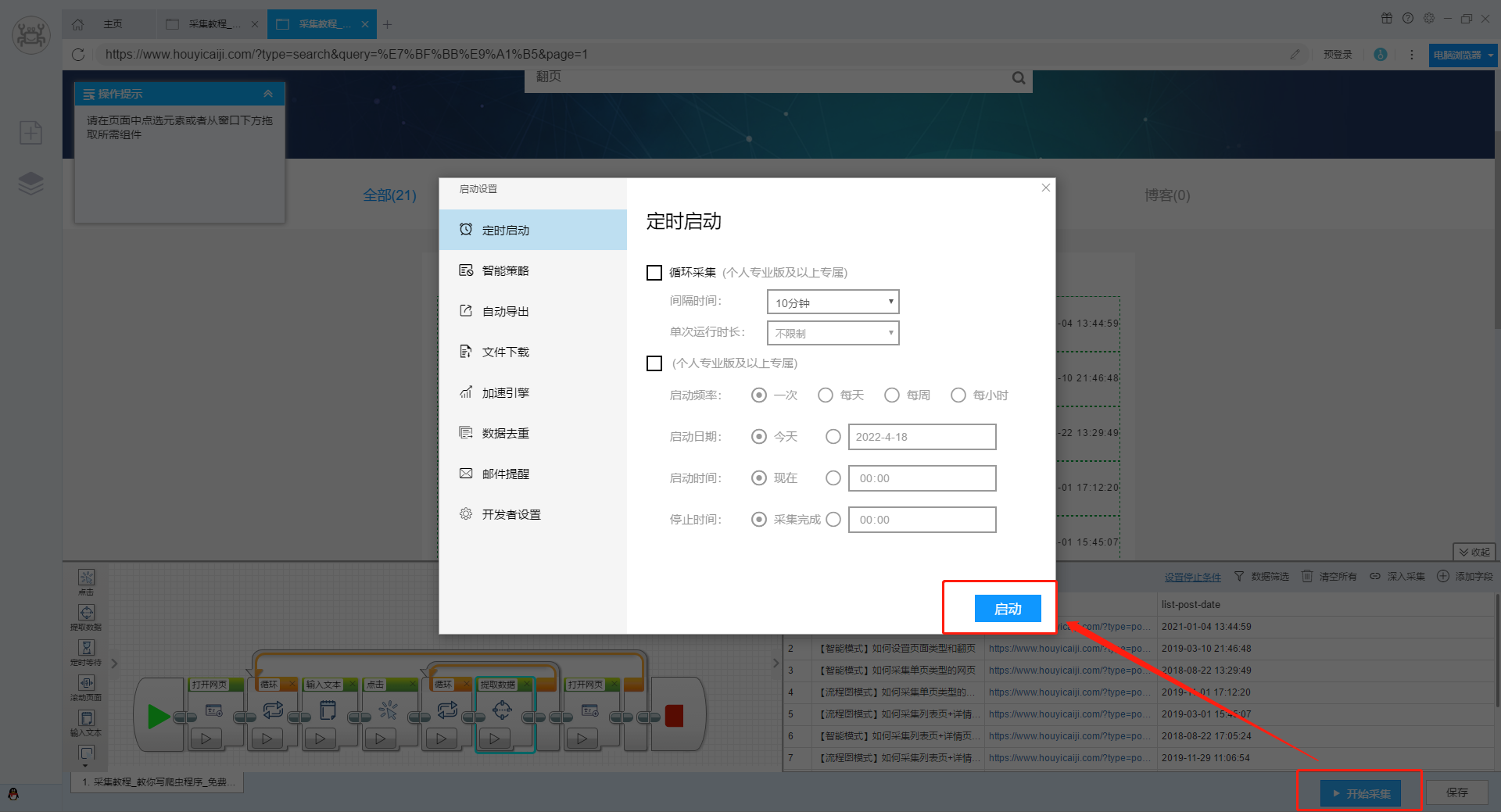This screenshot has height=812, width=1501.
Task: Tick the checkbox above 启动频率
Action: click(654, 363)
